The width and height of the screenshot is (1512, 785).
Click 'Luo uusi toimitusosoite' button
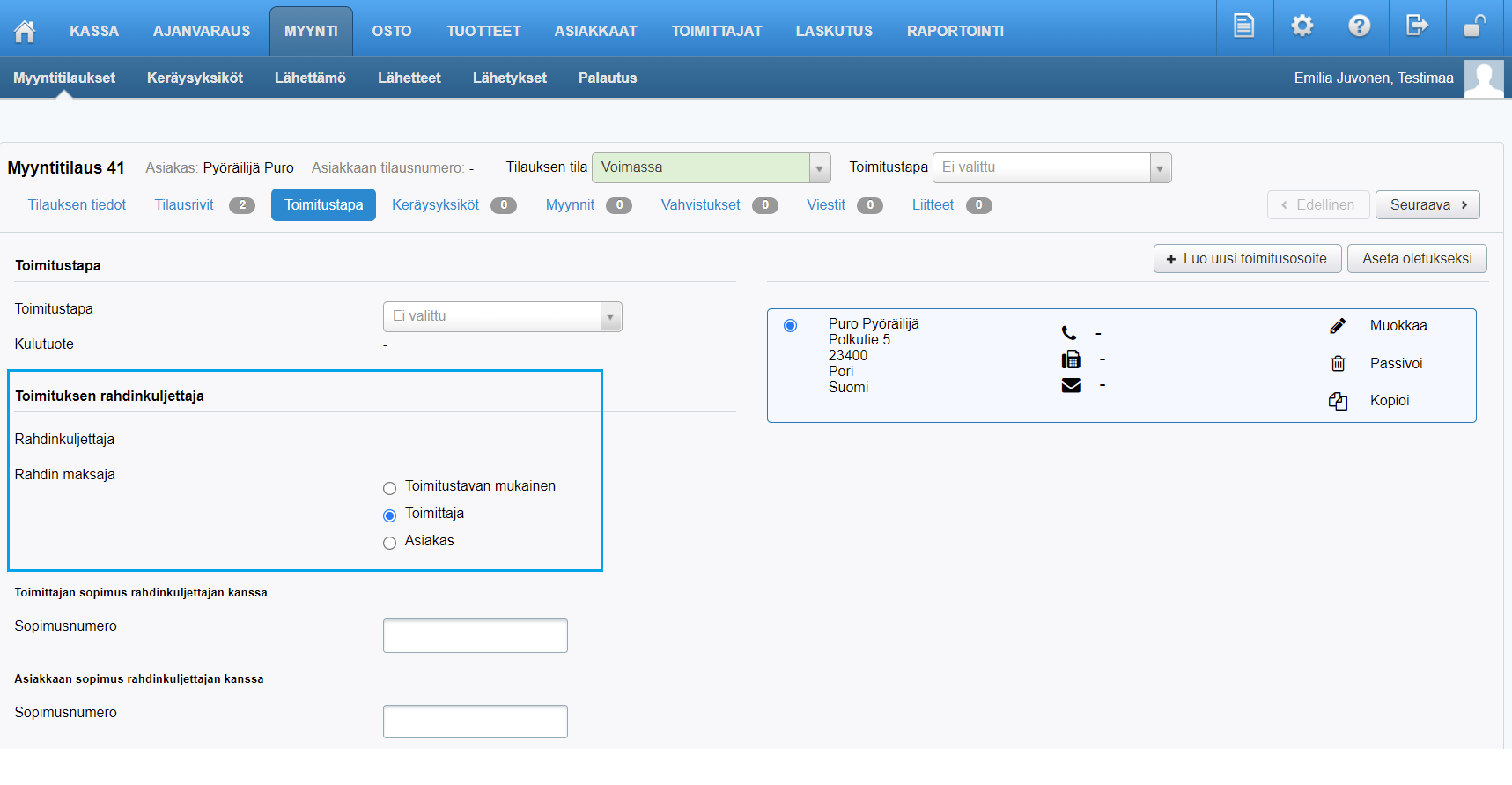click(1247, 259)
